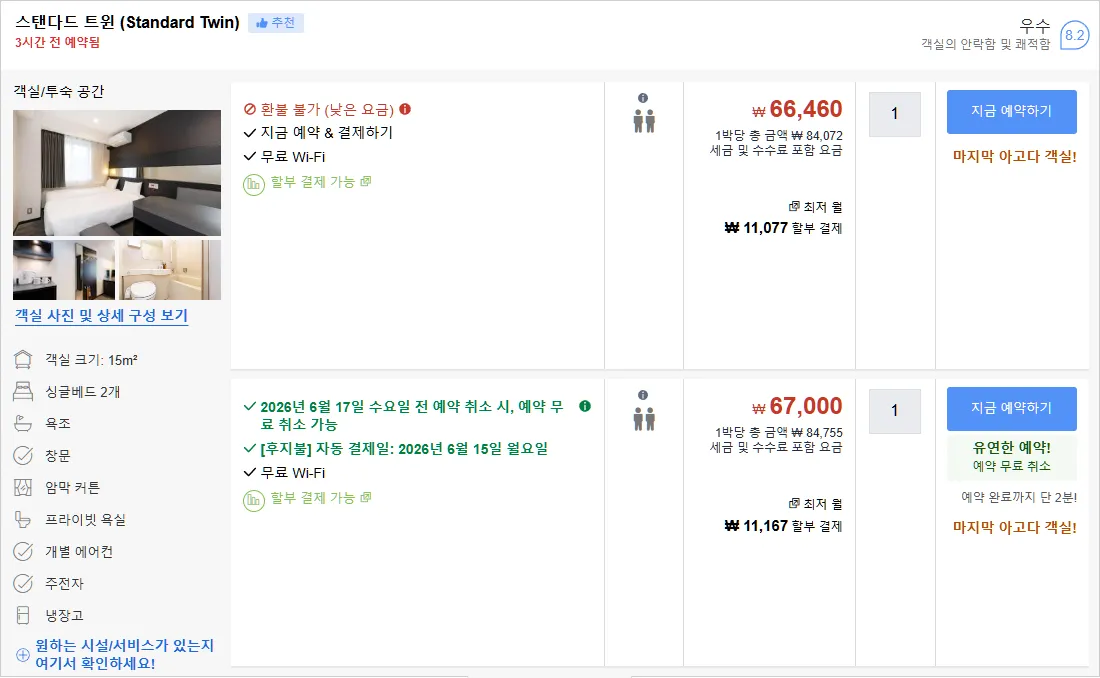
Task: Click two-guest icon in the ₩66,460 row
Action: 644,121
